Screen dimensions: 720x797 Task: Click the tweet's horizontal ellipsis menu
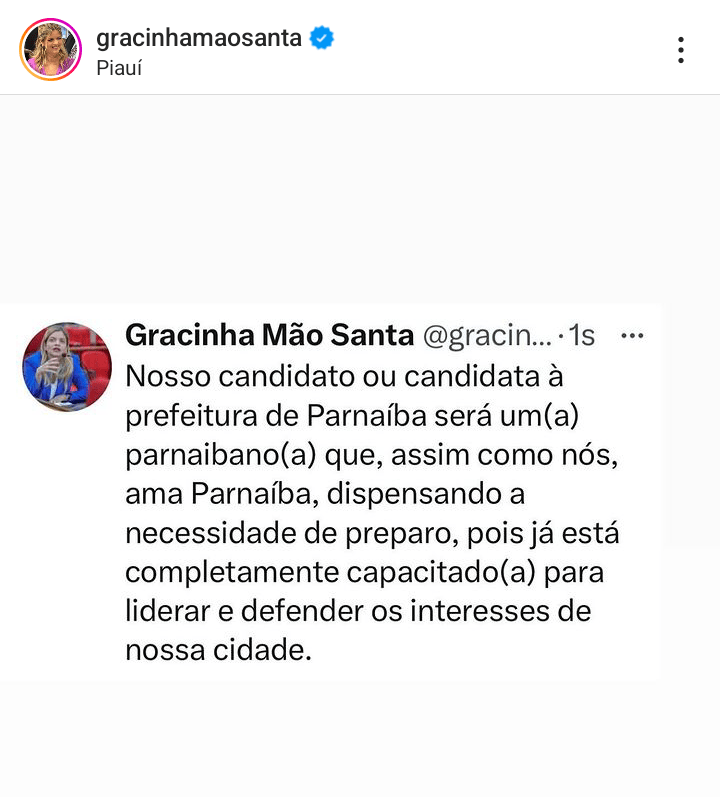(x=632, y=337)
